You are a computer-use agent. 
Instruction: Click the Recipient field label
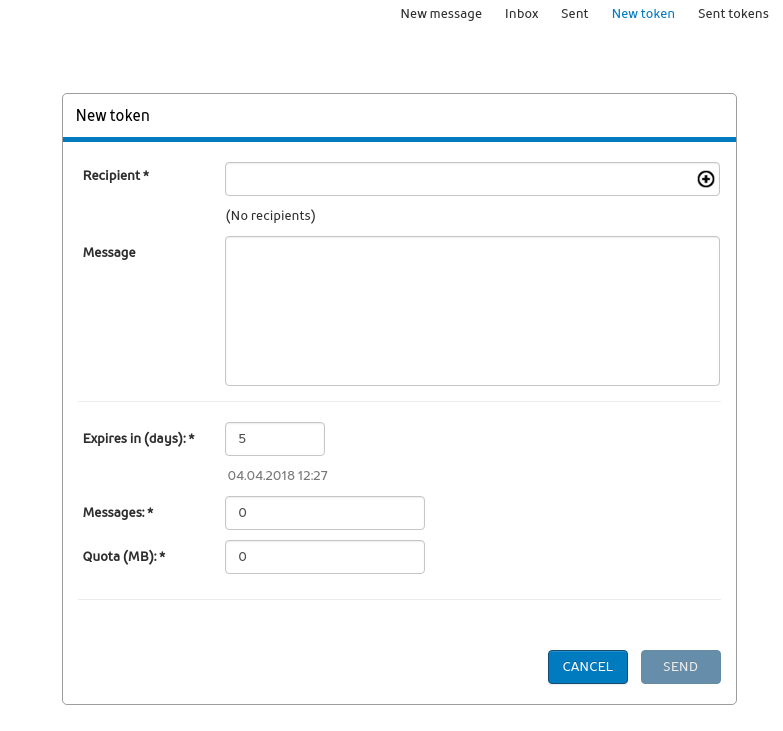(x=115, y=176)
